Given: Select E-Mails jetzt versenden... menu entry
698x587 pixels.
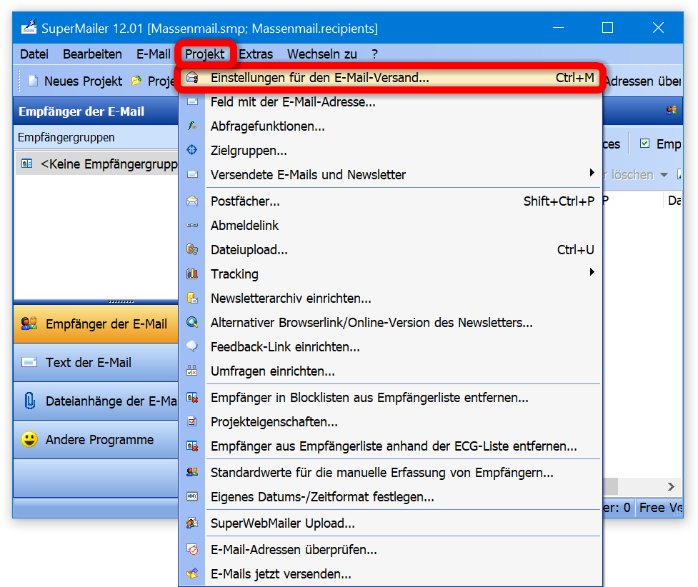Looking at the screenshot, I should (390, 574).
